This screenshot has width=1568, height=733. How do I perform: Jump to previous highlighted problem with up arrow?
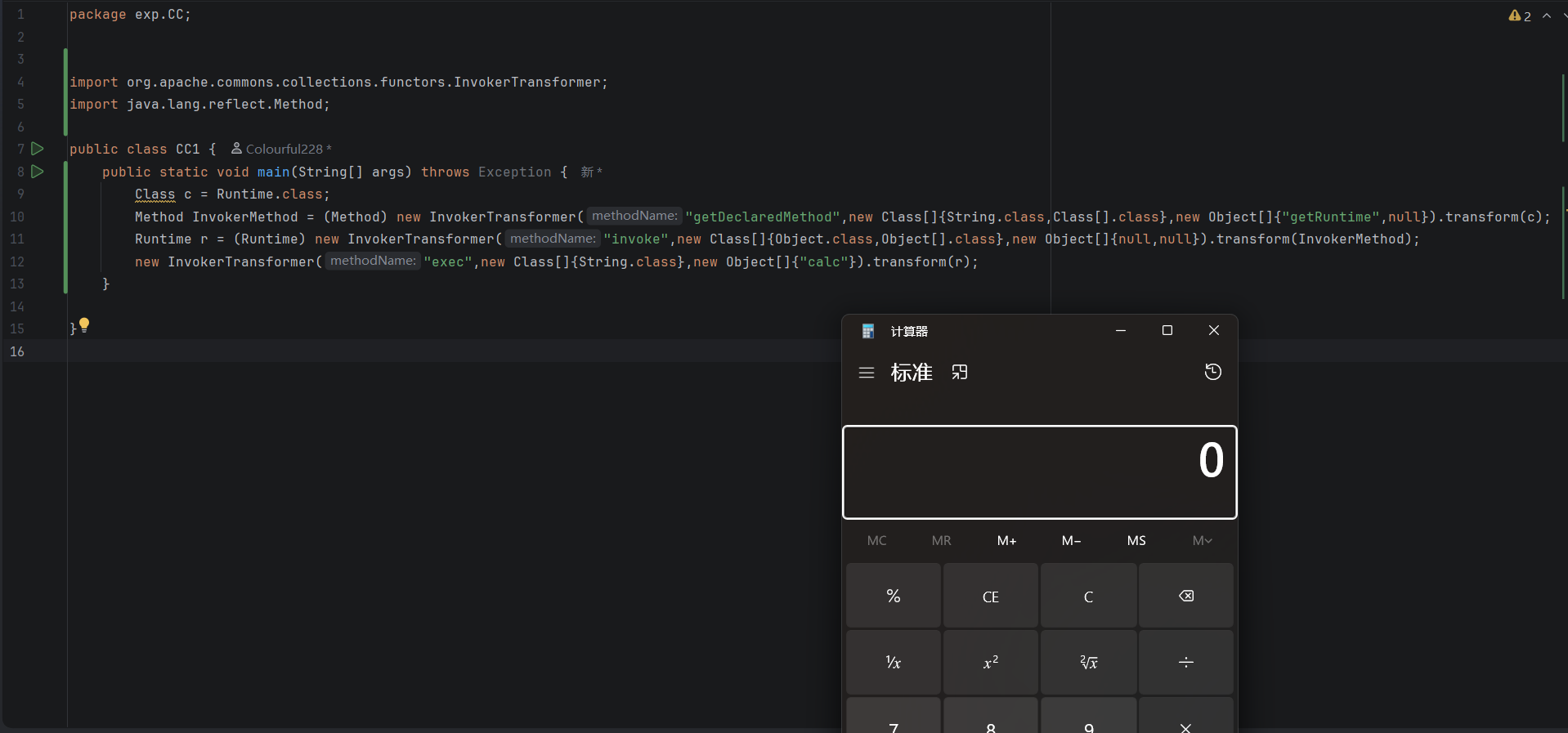click(x=1547, y=16)
